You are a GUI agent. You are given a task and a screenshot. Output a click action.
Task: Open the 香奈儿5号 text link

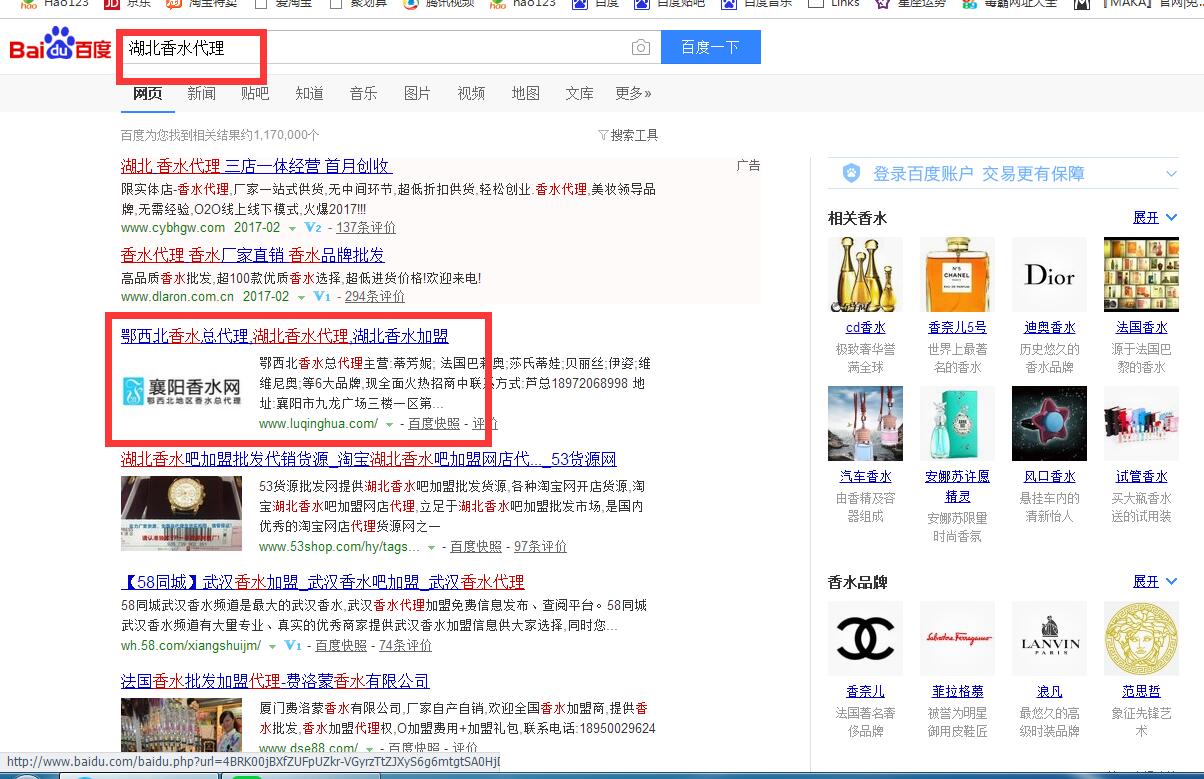[x=957, y=328]
